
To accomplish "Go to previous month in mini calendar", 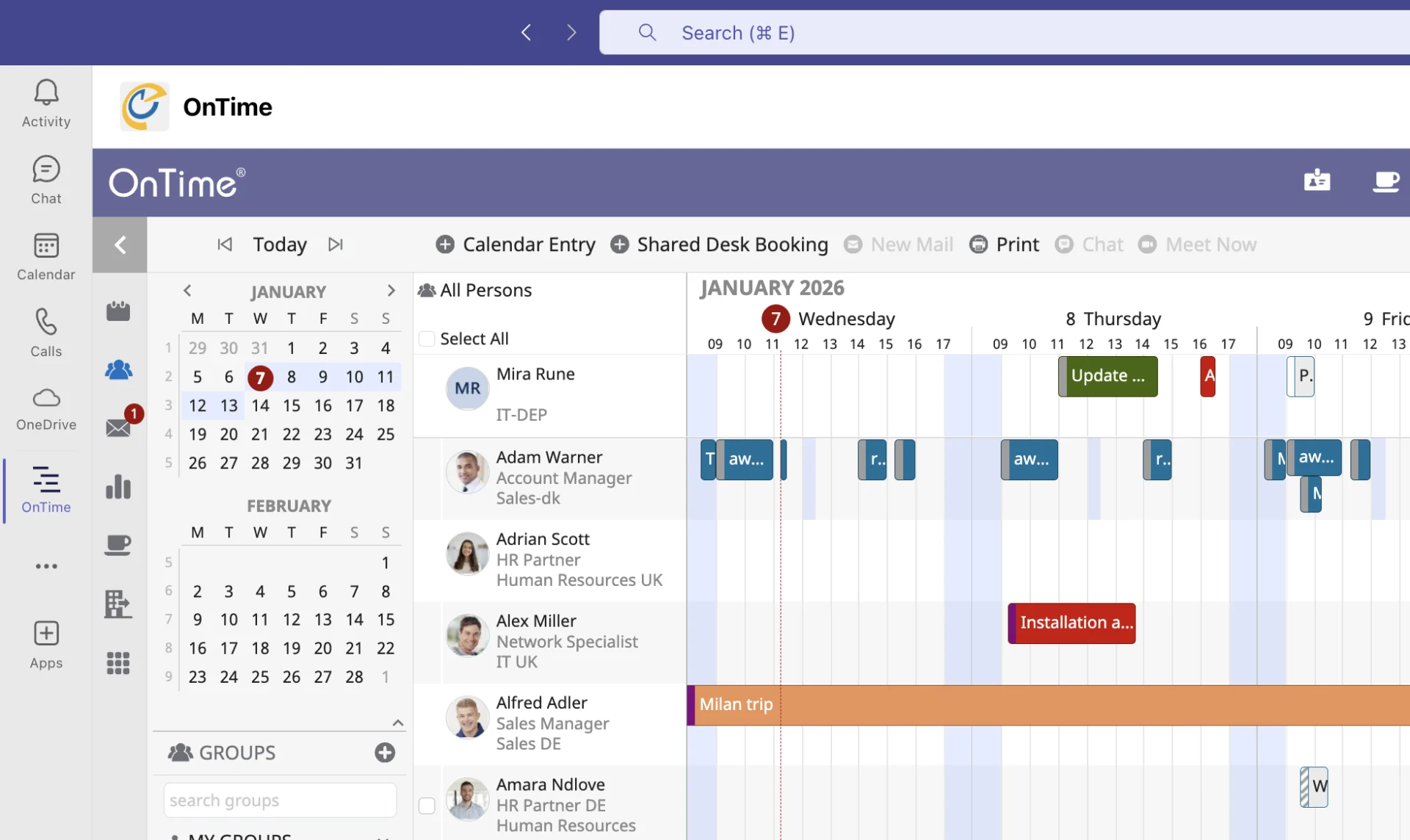I will click(x=187, y=291).
